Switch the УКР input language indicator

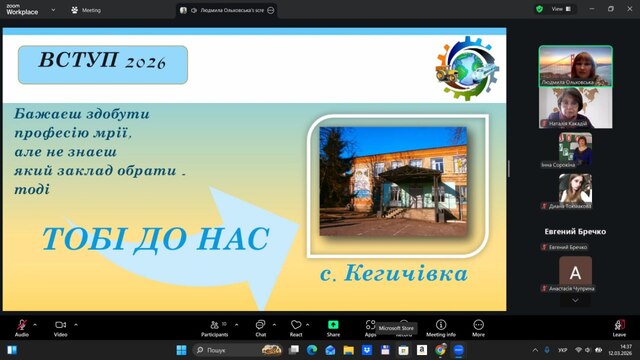tap(562, 350)
